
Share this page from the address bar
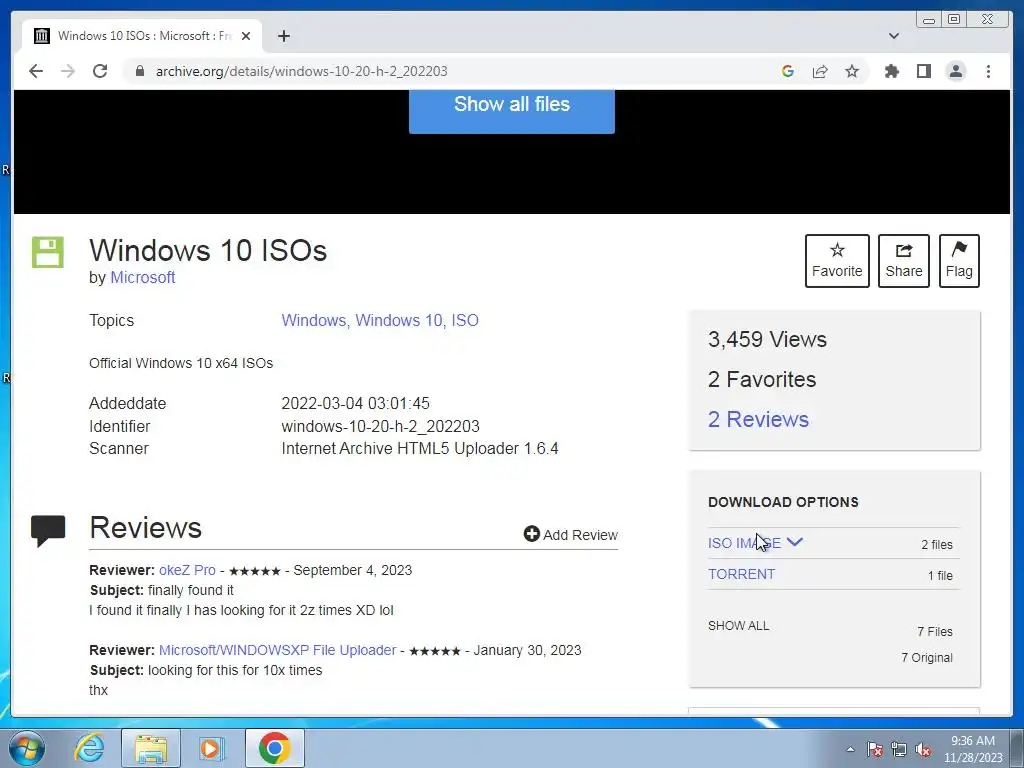coord(820,71)
